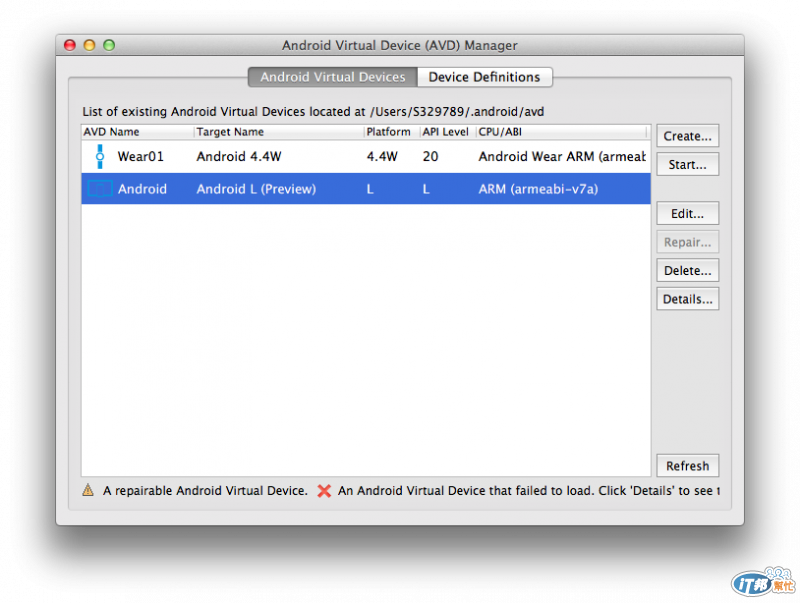This screenshot has height=603, width=800.
Task: Start the selected virtual device
Action: tap(687, 165)
